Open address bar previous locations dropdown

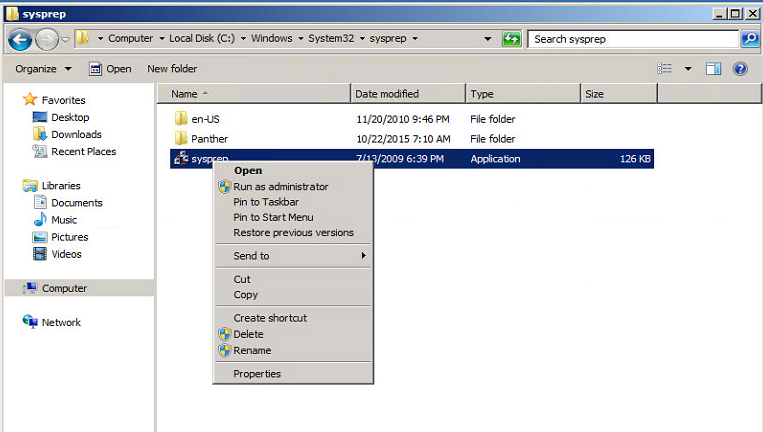coord(487,39)
